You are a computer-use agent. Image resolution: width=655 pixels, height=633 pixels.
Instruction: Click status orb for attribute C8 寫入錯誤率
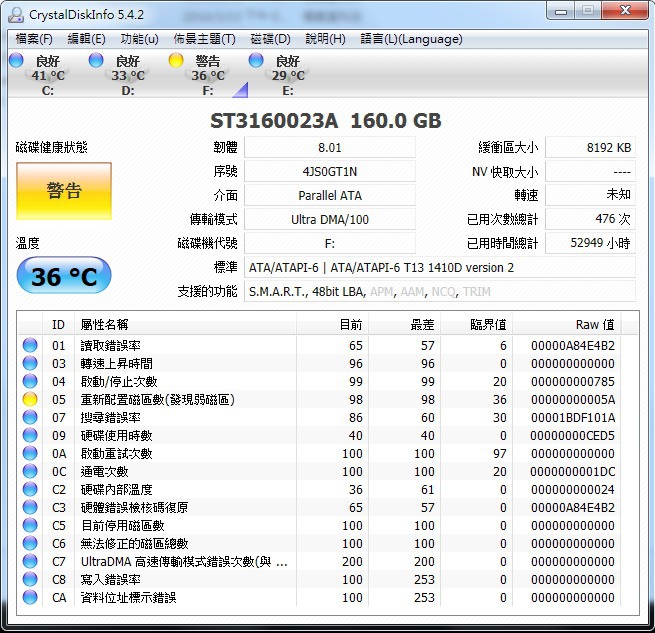pos(30,579)
